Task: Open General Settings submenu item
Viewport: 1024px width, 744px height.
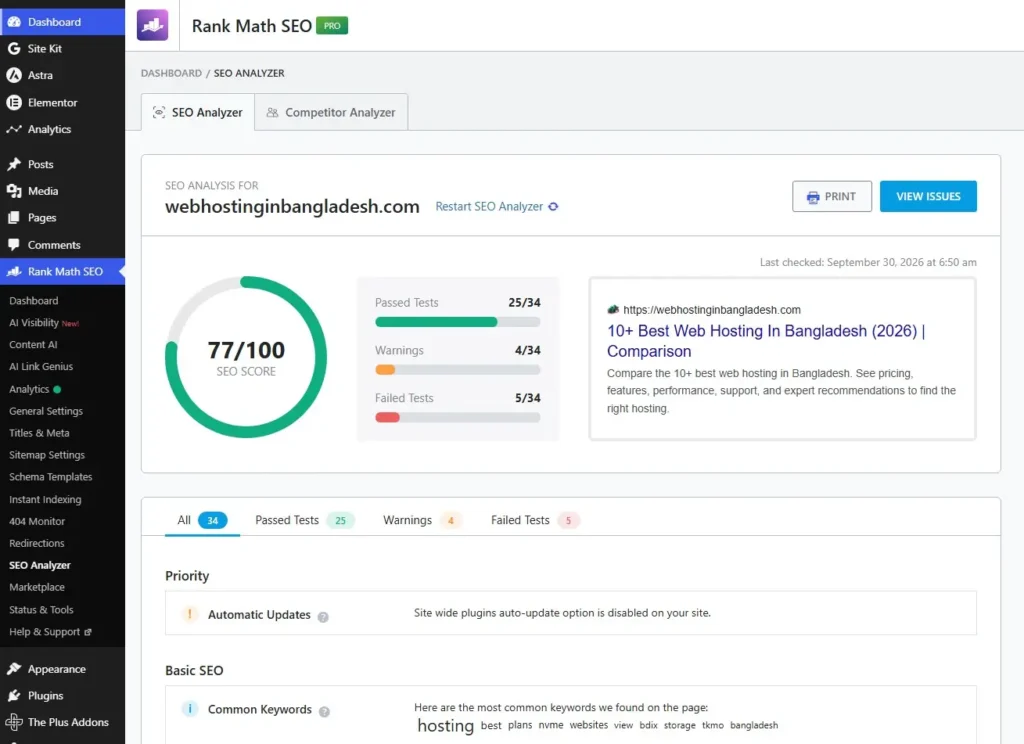Action: pos(46,411)
